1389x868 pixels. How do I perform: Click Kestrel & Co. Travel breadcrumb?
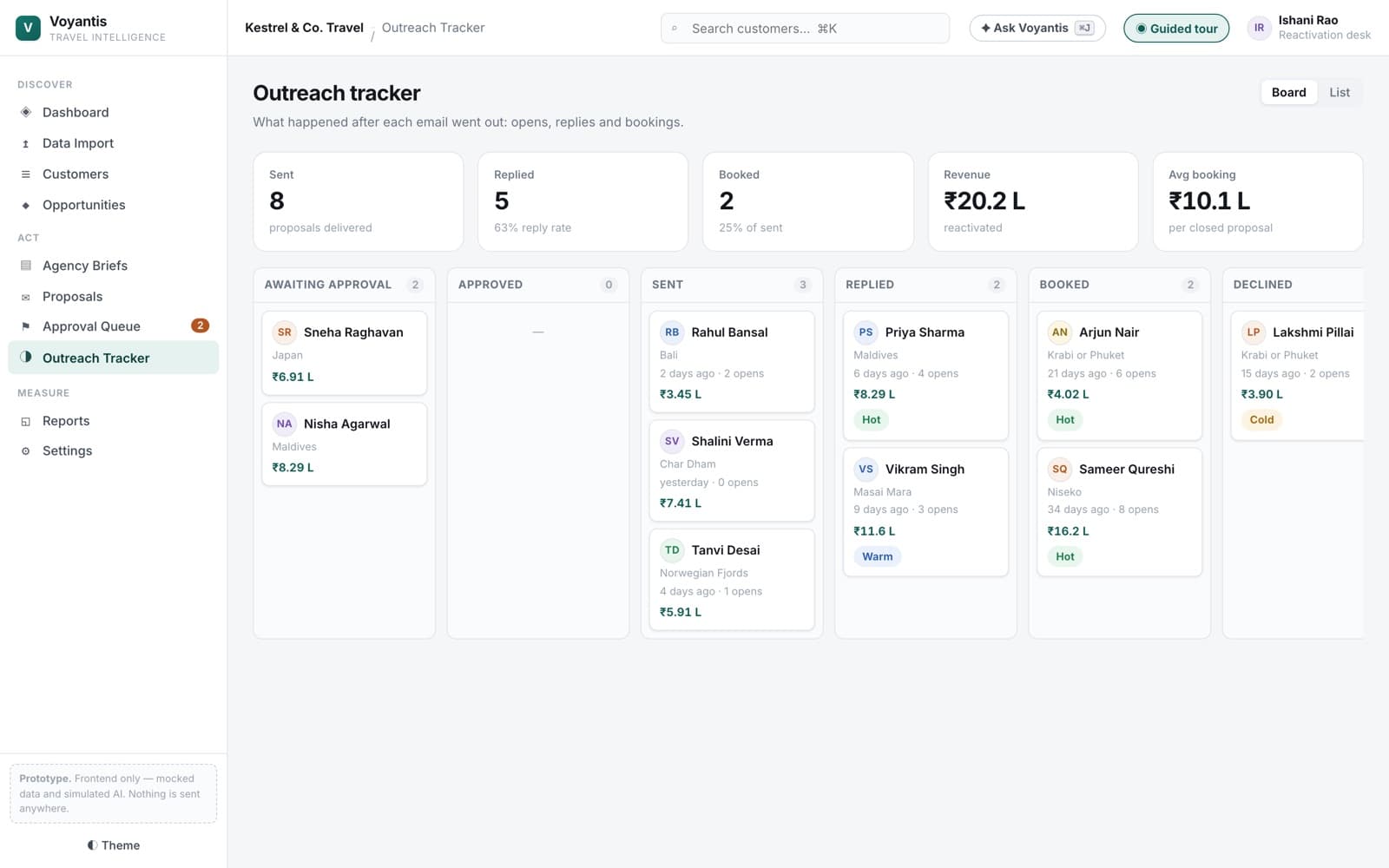(304, 28)
